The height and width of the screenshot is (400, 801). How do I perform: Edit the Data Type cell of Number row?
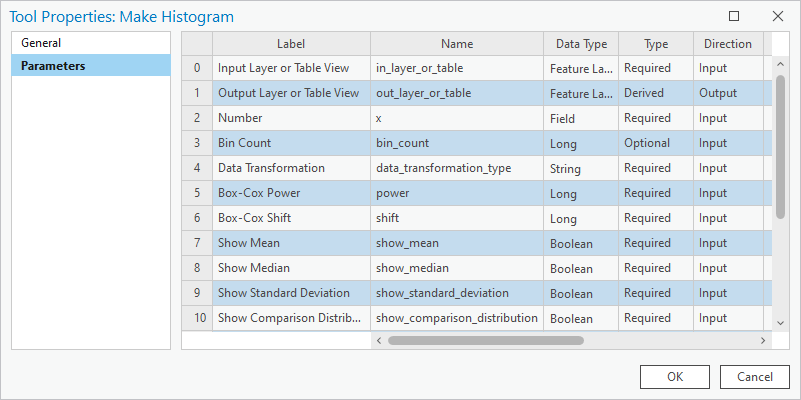point(581,118)
